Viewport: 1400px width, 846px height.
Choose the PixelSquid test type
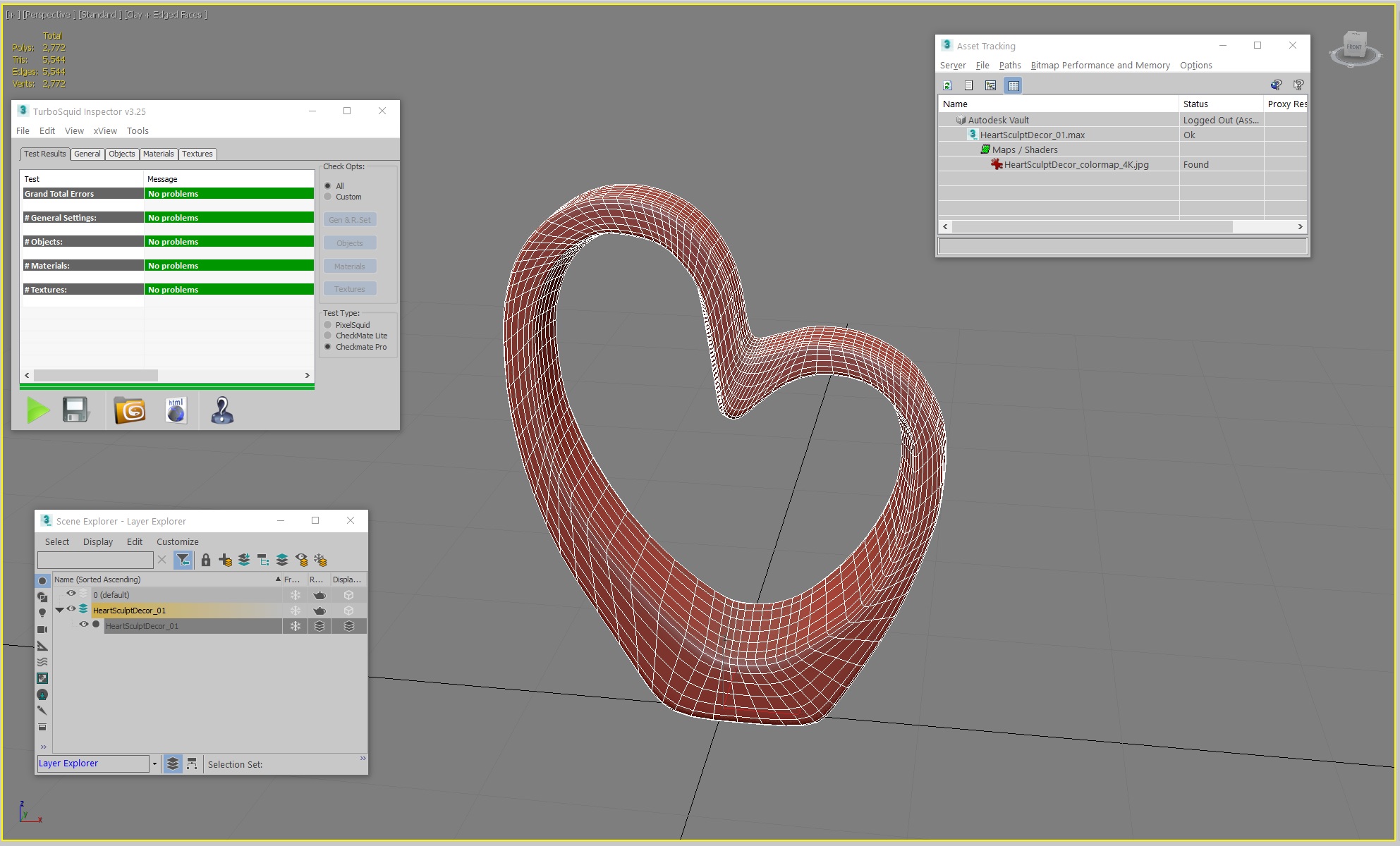[328, 325]
